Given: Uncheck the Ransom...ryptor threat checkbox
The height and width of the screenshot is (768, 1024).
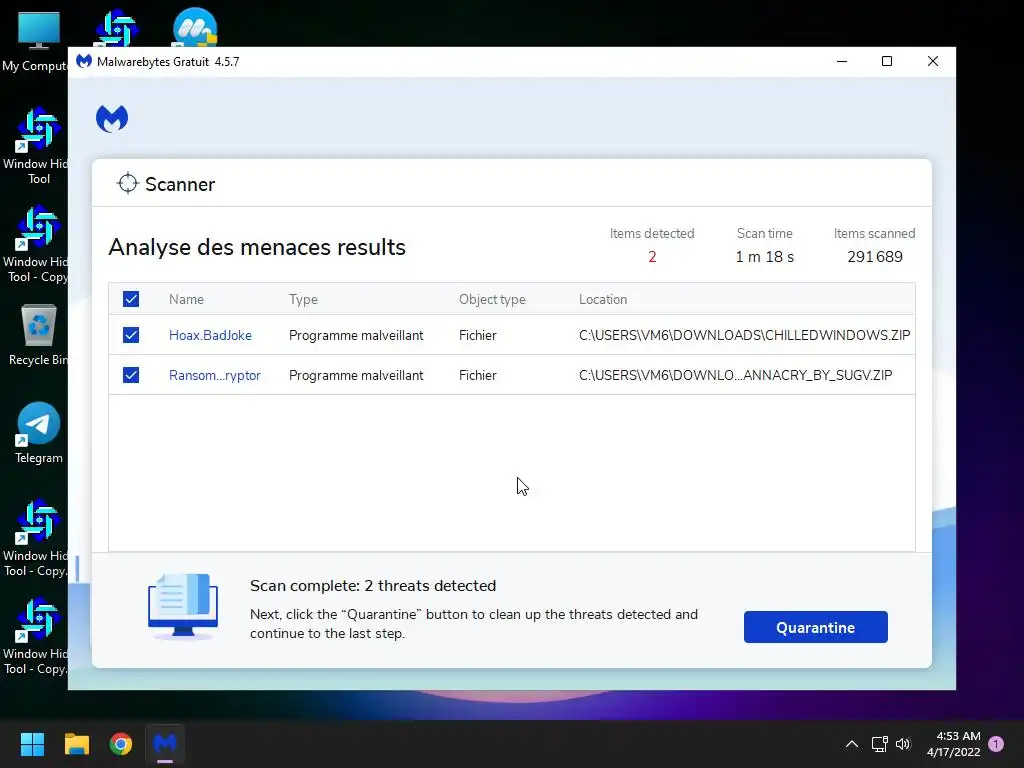Looking at the screenshot, I should (x=131, y=375).
